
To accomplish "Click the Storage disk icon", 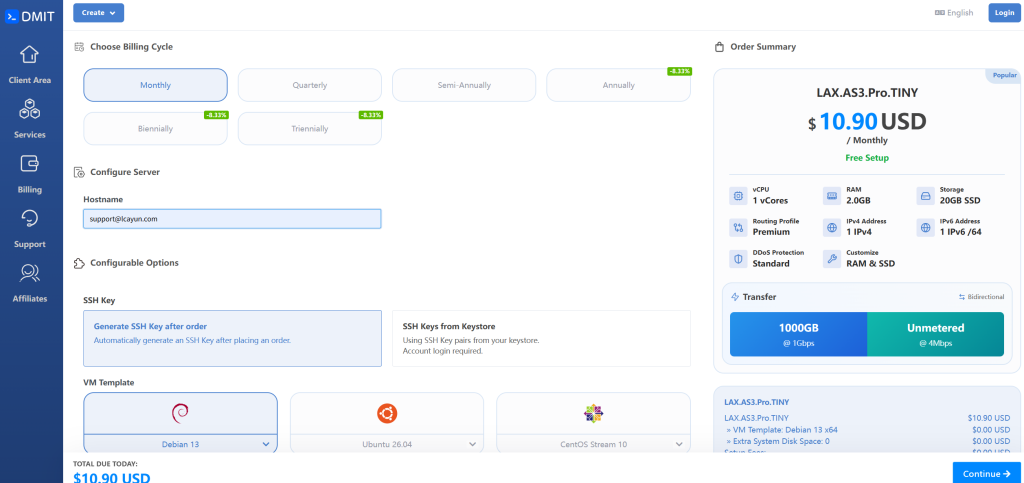I will [925, 195].
